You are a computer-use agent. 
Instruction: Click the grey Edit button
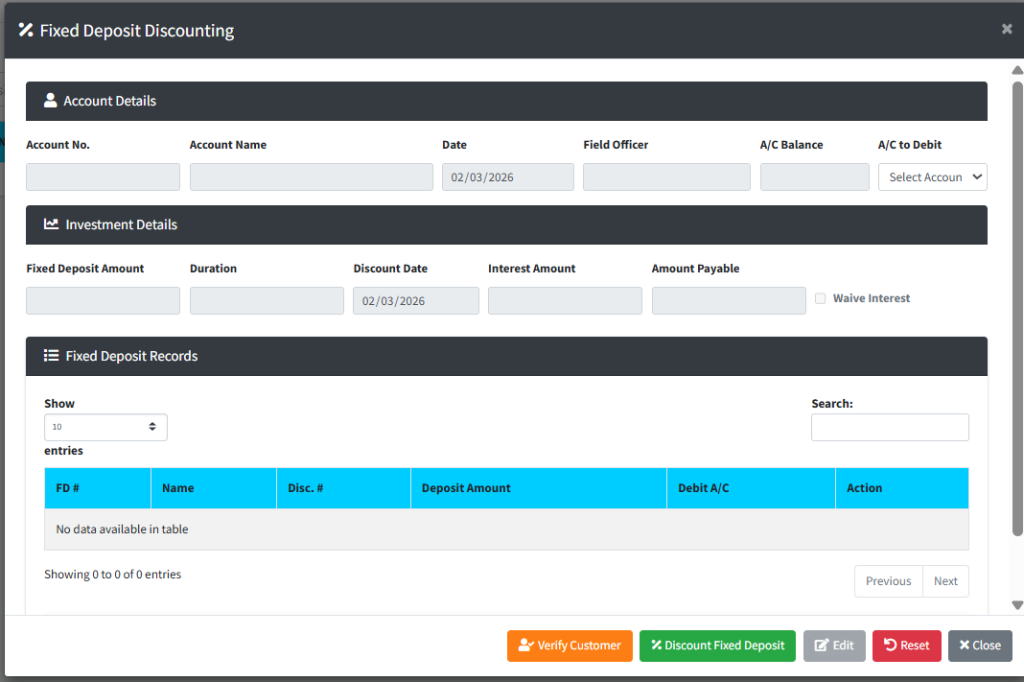834,646
